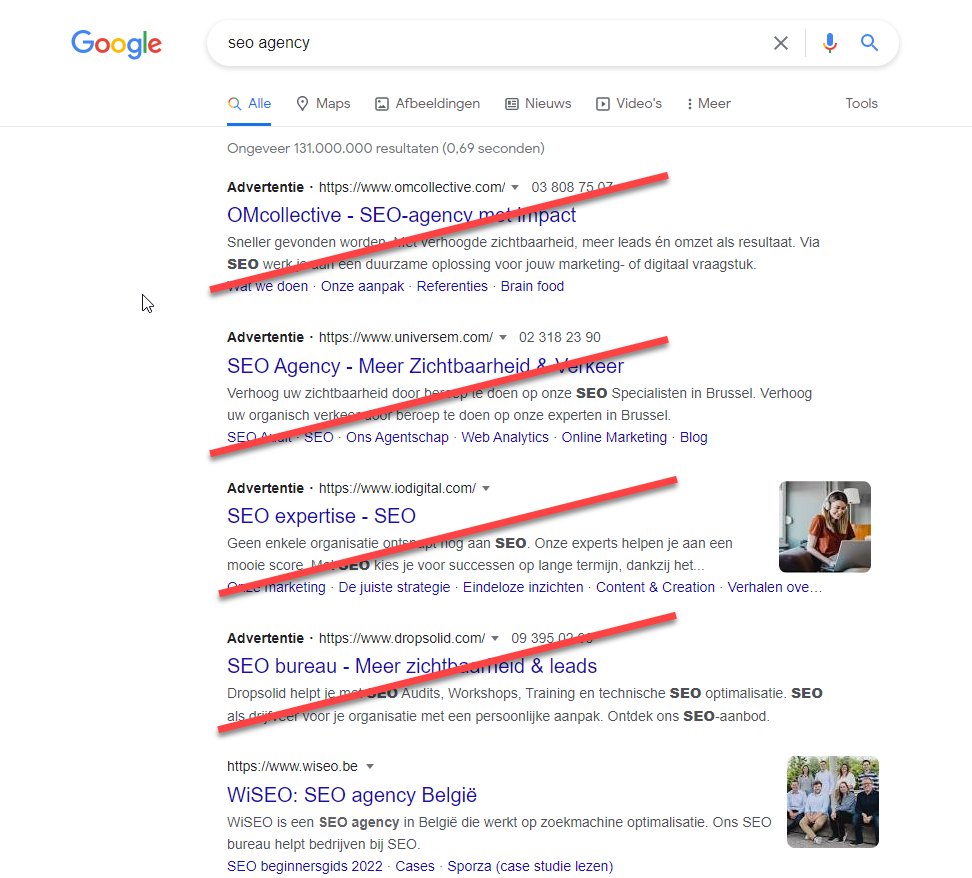Open the dropdown next to iodigital.com URL
This screenshot has height=878, width=972.
pos(486,488)
